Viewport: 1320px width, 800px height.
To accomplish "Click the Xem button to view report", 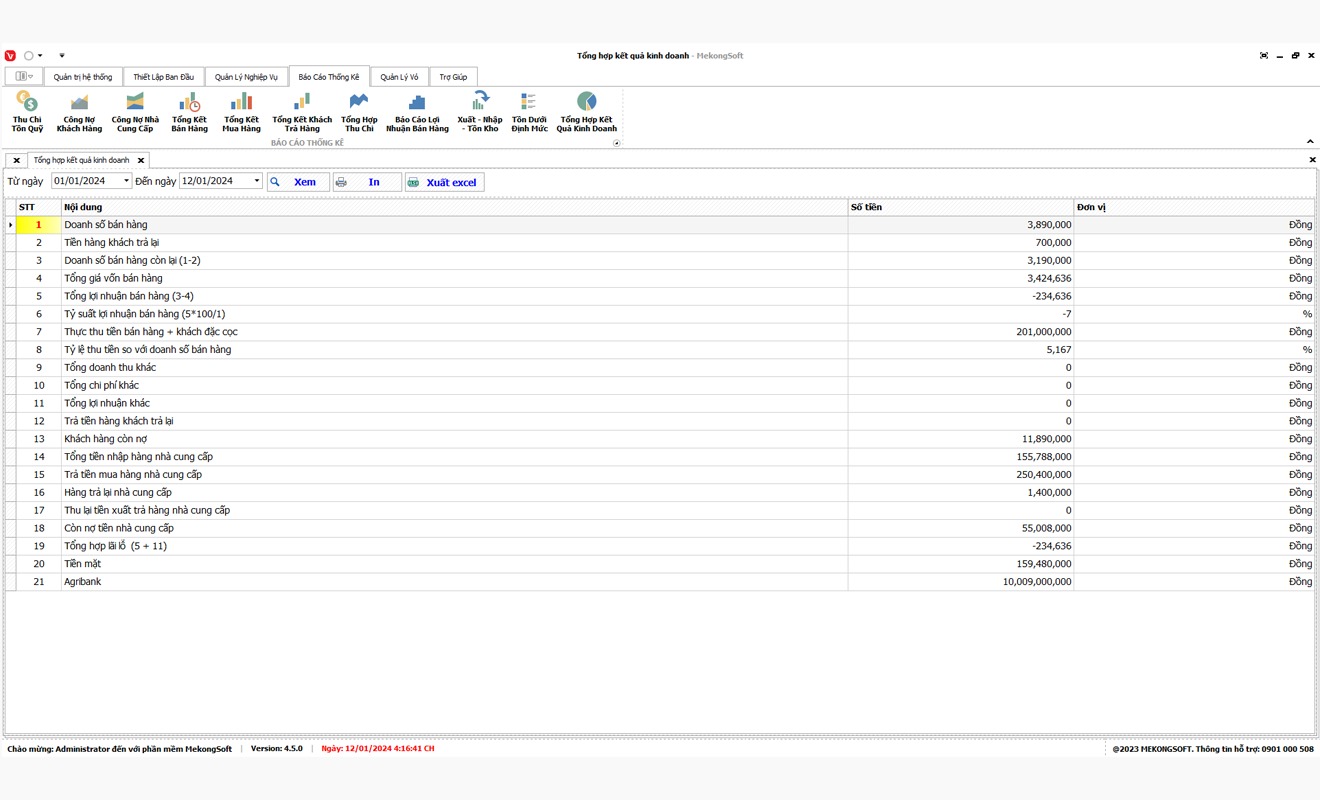I will pos(298,182).
